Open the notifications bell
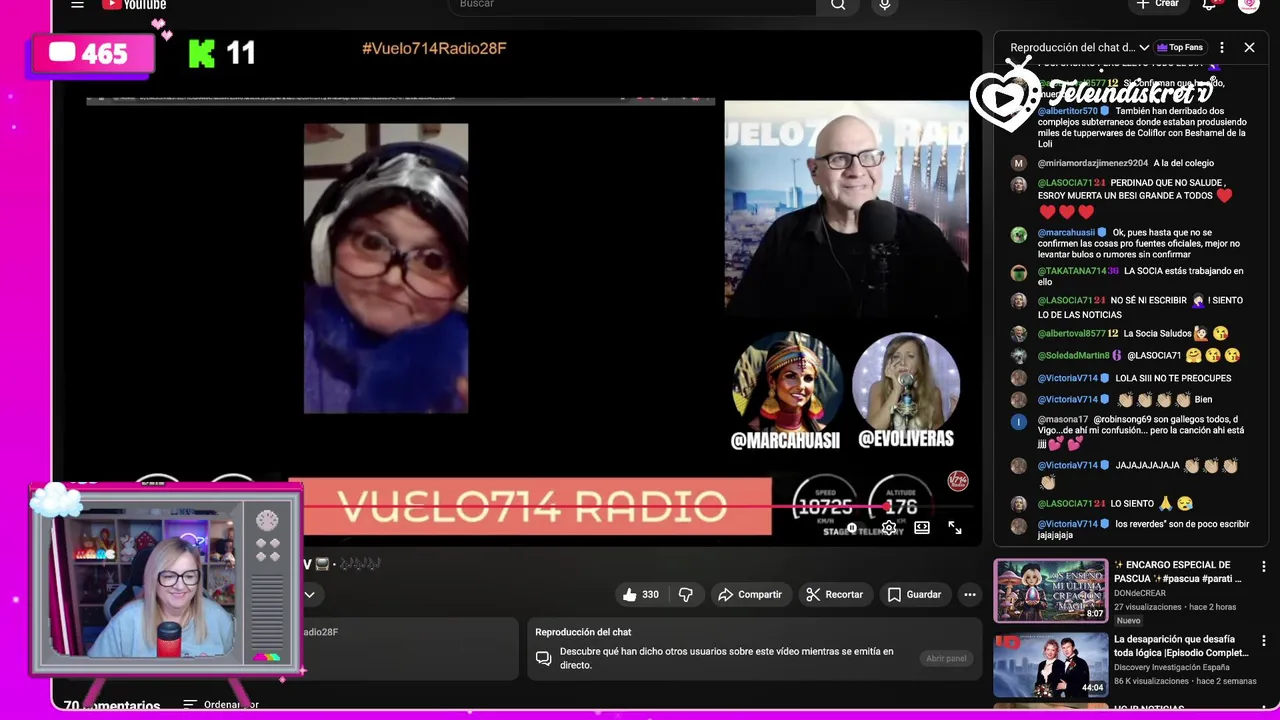The height and width of the screenshot is (720, 1280). [x=1209, y=5]
